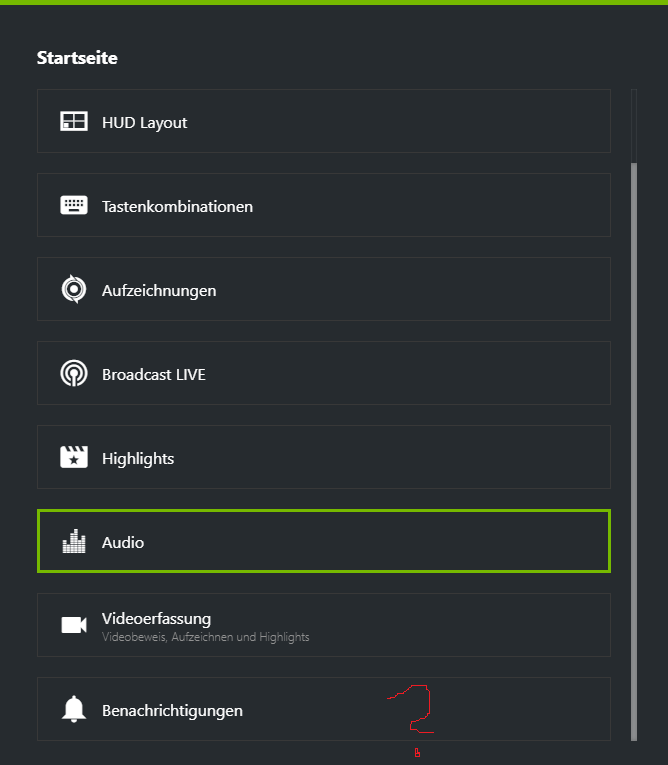The image size is (668, 765).
Task: Click the Broadcast LIVE antenna icon
Action: point(74,373)
